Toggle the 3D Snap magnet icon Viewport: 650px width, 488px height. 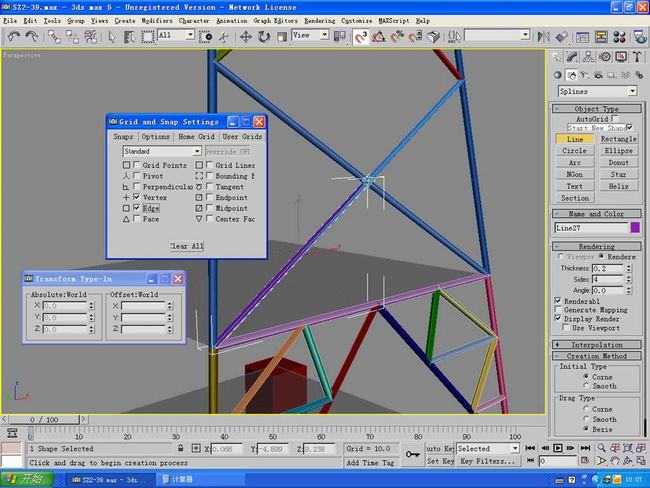[361, 36]
